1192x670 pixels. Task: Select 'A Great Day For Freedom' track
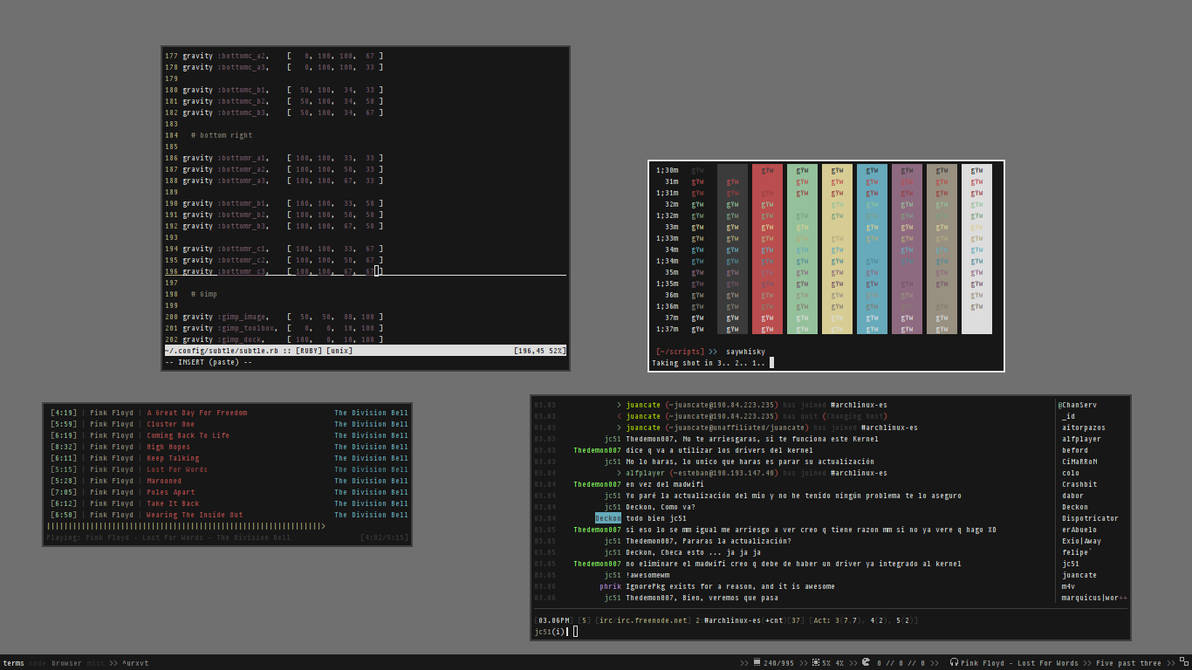point(196,413)
